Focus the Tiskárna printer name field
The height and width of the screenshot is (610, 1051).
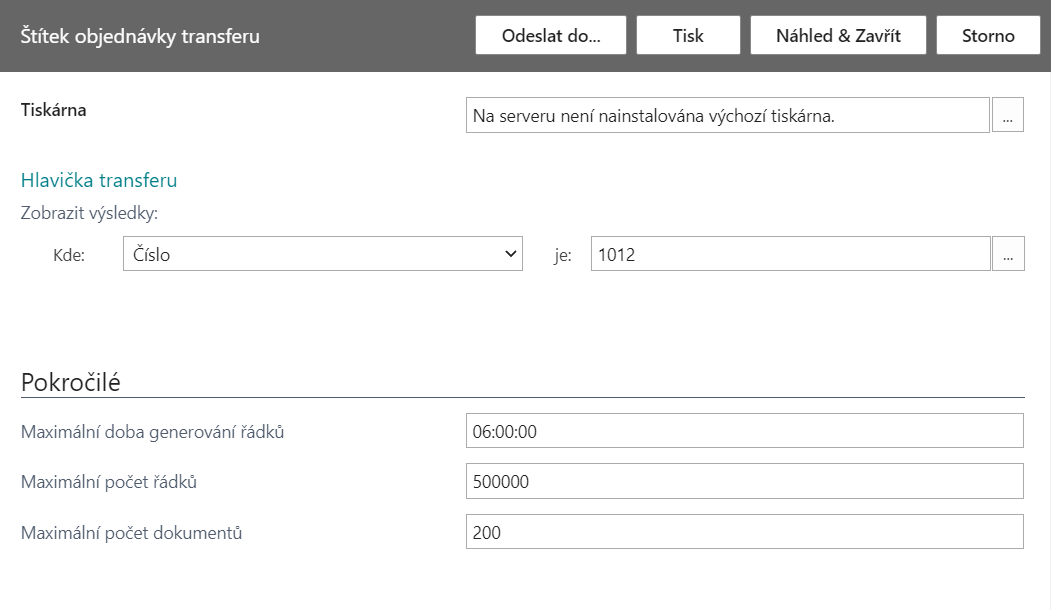(727, 115)
